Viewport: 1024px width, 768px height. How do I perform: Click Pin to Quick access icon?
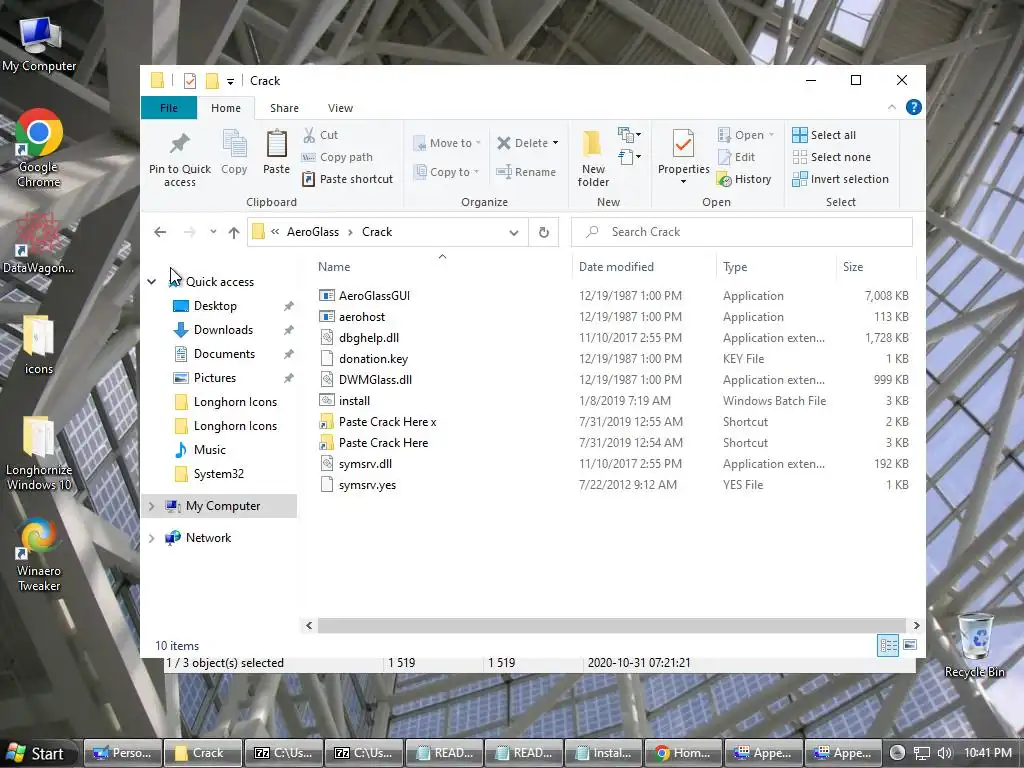coord(180,144)
